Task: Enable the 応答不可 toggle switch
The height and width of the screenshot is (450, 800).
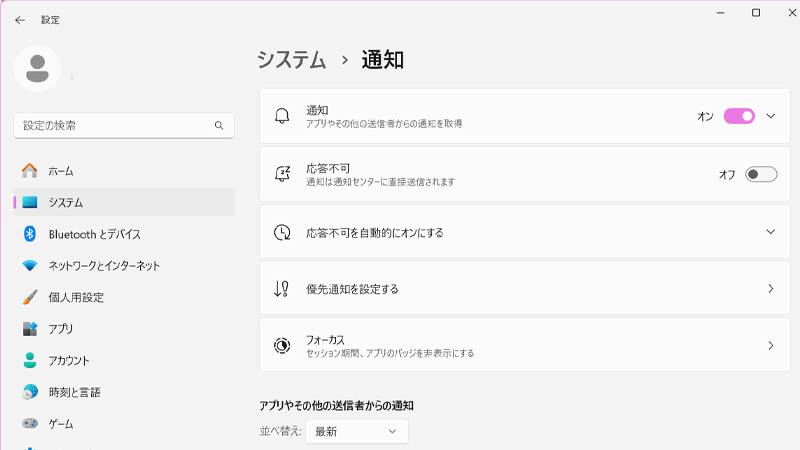Action: tap(761, 174)
